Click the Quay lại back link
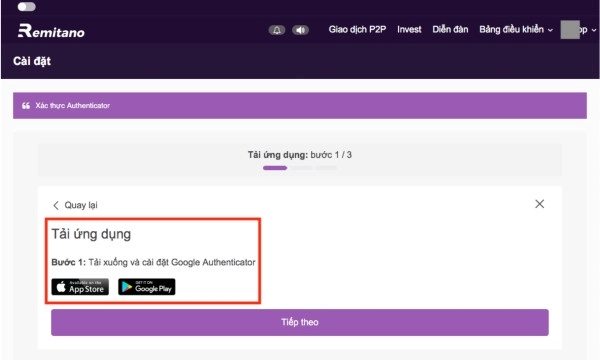This screenshot has width=600, height=360. coord(75,205)
